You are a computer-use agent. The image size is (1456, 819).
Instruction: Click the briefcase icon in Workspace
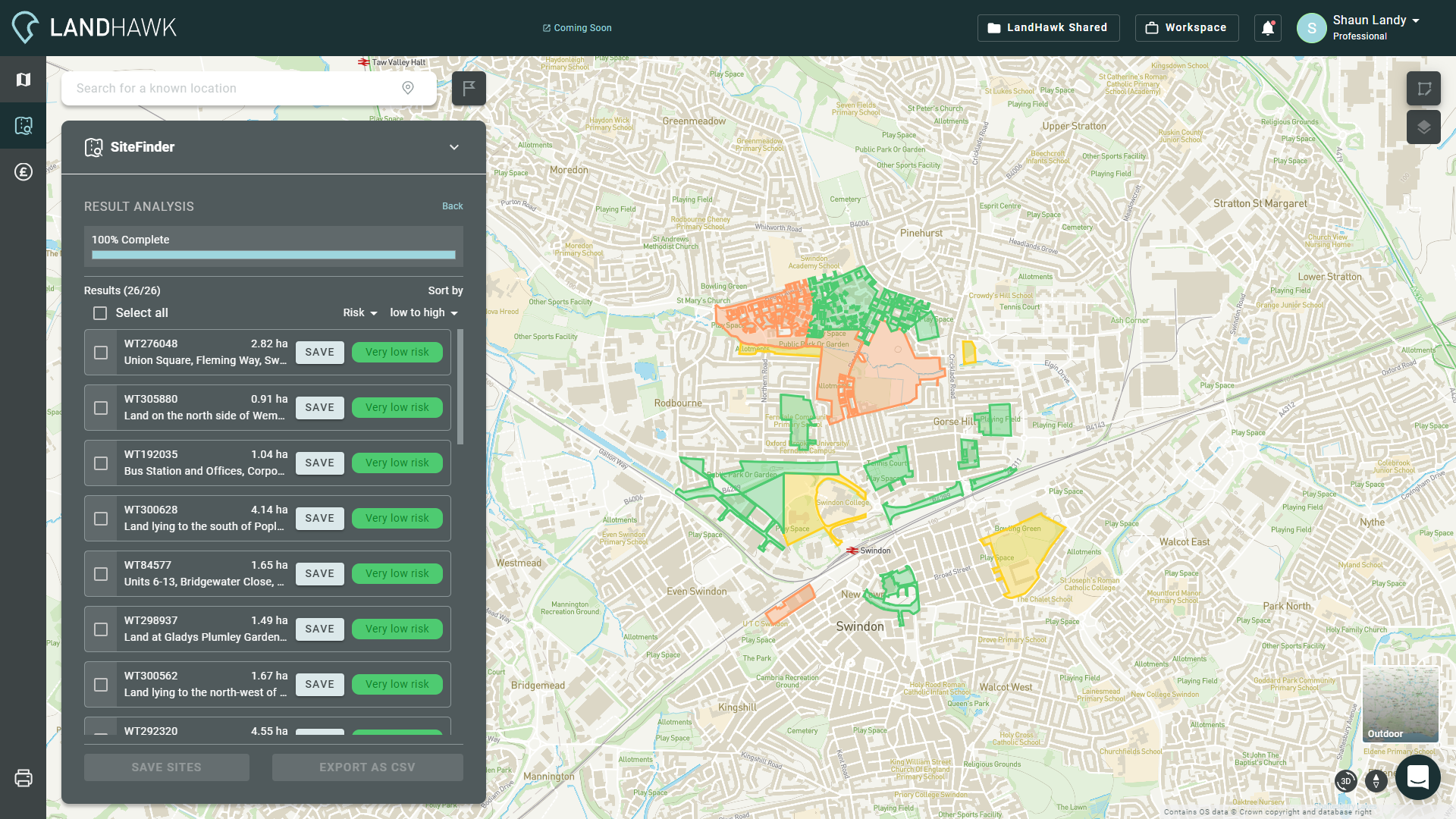click(1151, 28)
